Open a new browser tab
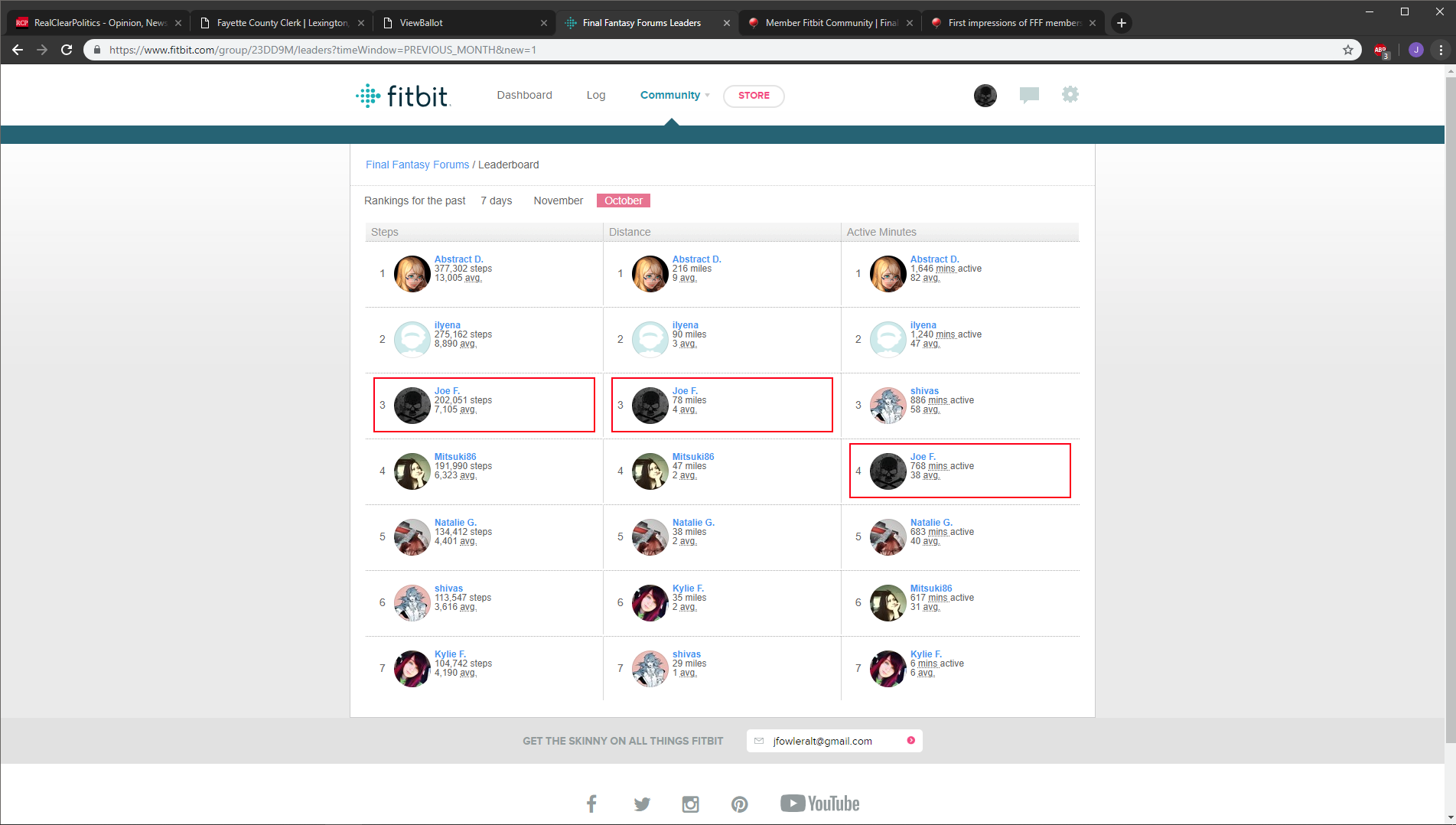Image resolution: width=1456 pixels, height=825 pixels. (x=1121, y=23)
